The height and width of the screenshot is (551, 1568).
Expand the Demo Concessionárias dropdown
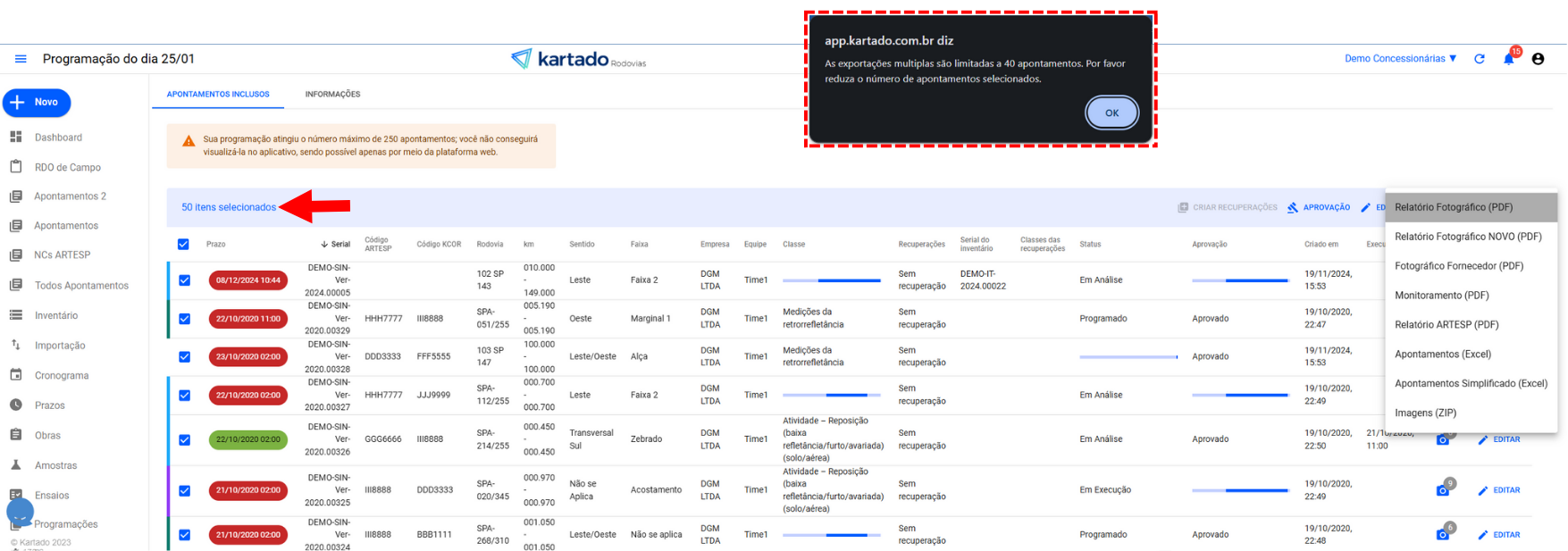pyautogui.click(x=1400, y=59)
